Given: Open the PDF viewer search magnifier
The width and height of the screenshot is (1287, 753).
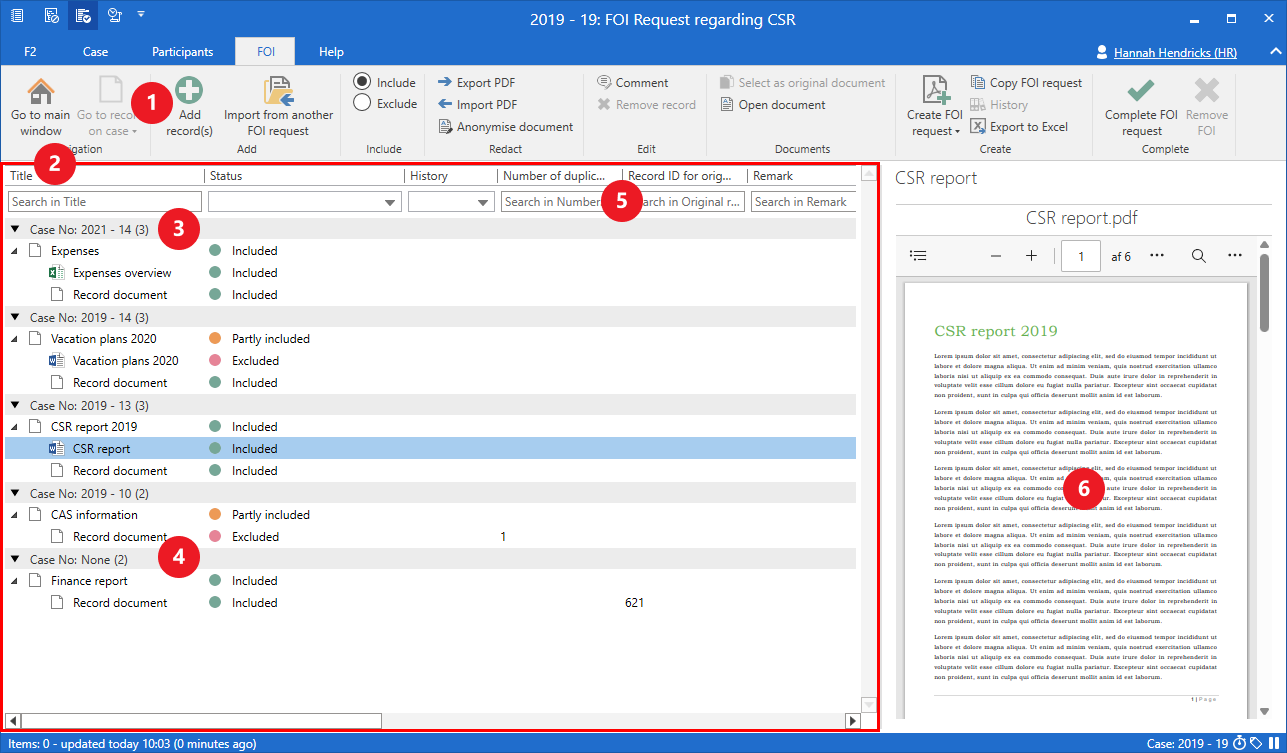Looking at the screenshot, I should [1198, 256].
